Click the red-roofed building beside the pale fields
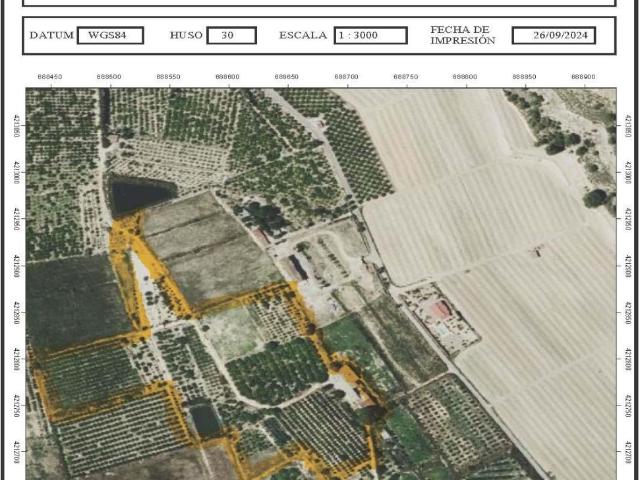Viewport: 640px width, 480px height. pos(441,311)
